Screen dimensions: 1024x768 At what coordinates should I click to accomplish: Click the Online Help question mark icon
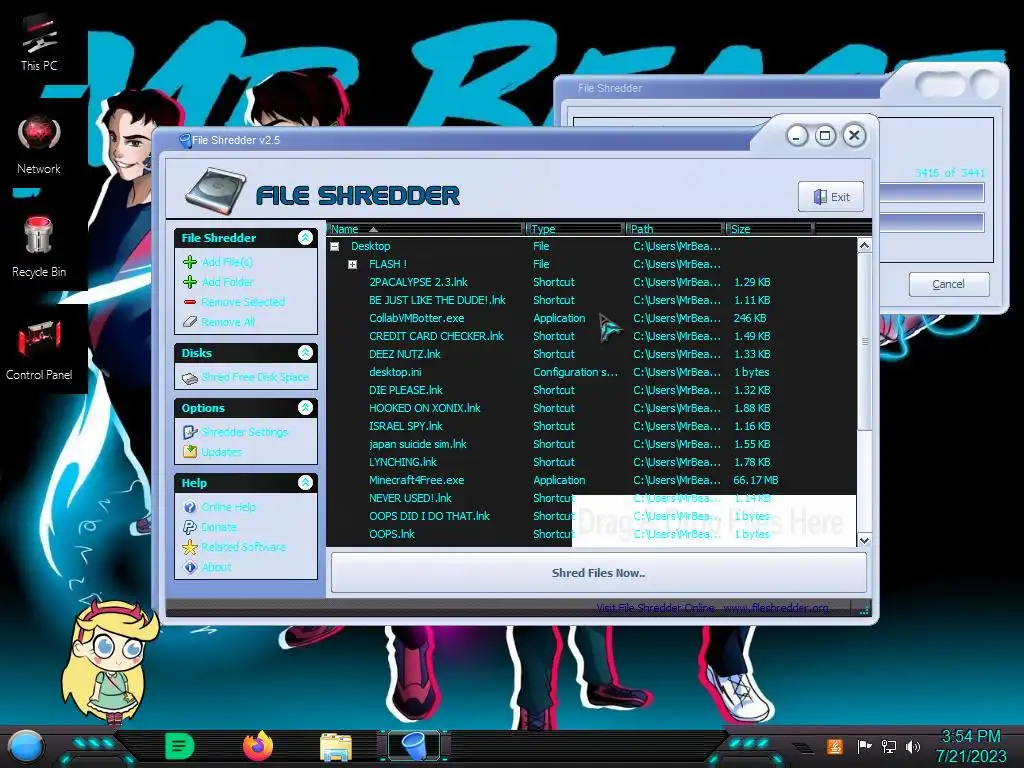[190, 507]
